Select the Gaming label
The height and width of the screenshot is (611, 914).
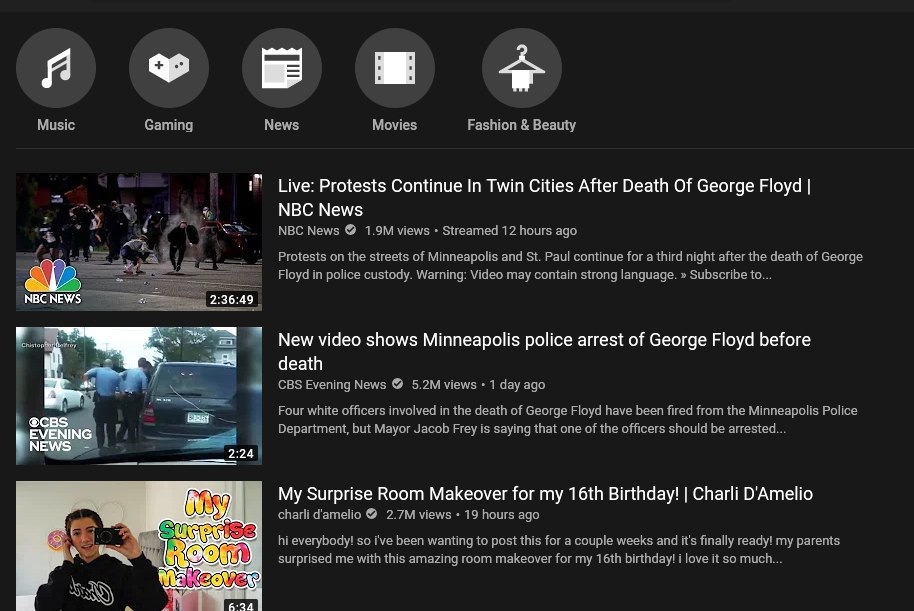tap(169, 125)
